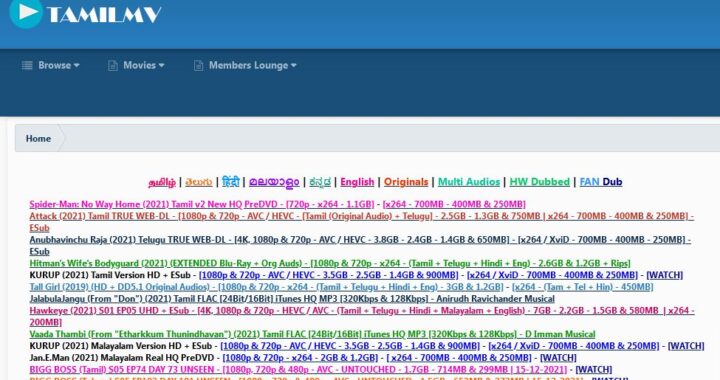Open the Originals category link
The height and width of the screenshot is (380, 720).
tap(406, 182)
